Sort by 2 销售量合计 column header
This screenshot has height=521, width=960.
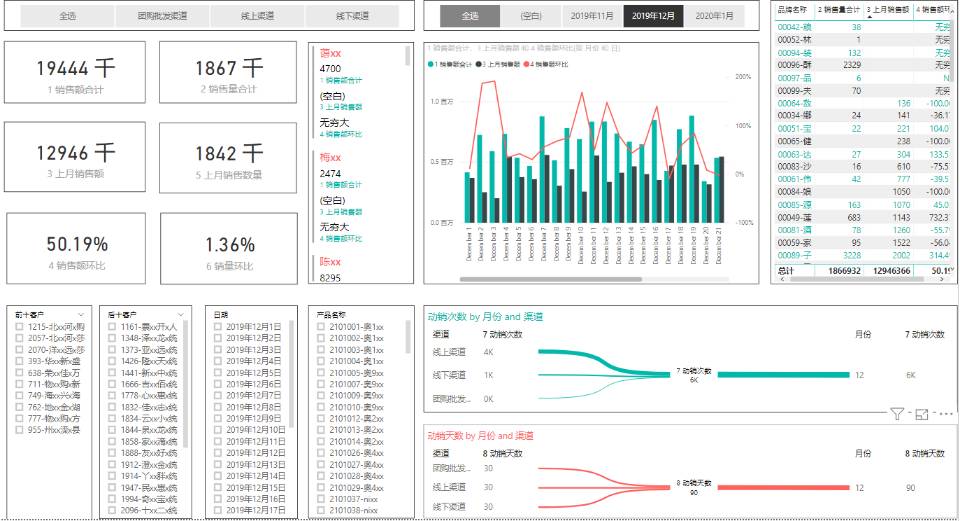coord(839,10)
